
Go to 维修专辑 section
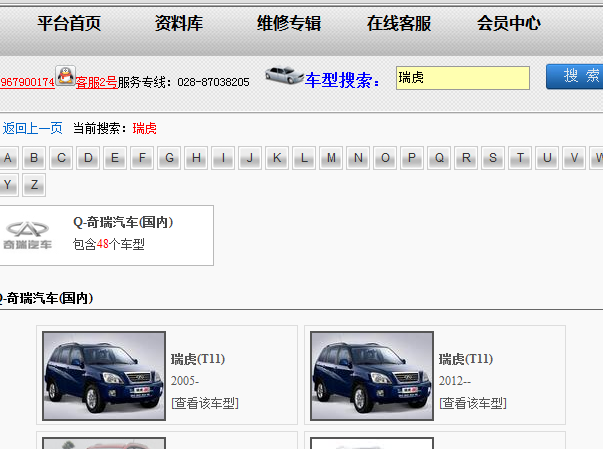coord(289,23)
